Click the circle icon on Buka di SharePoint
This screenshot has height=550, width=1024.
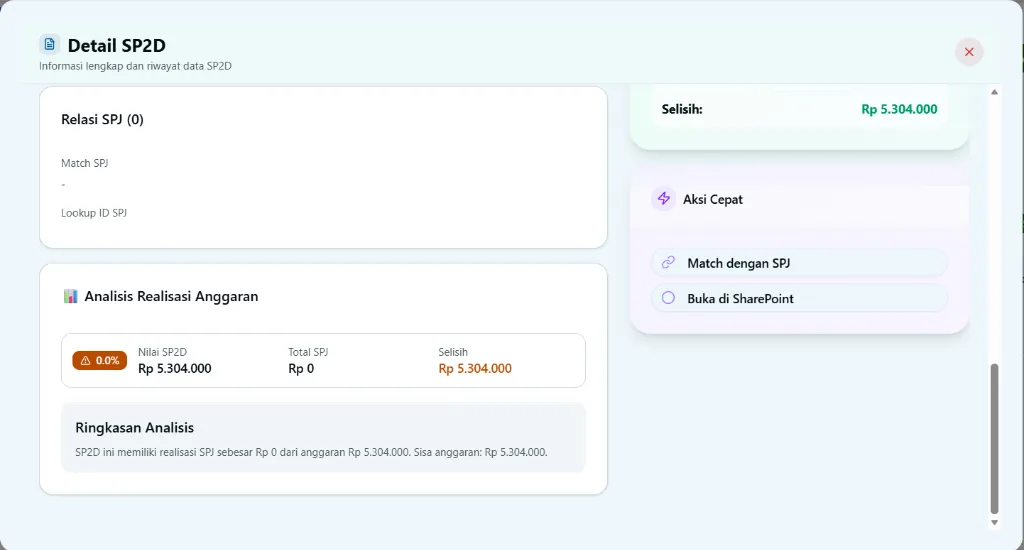click(x=668, y=298)
